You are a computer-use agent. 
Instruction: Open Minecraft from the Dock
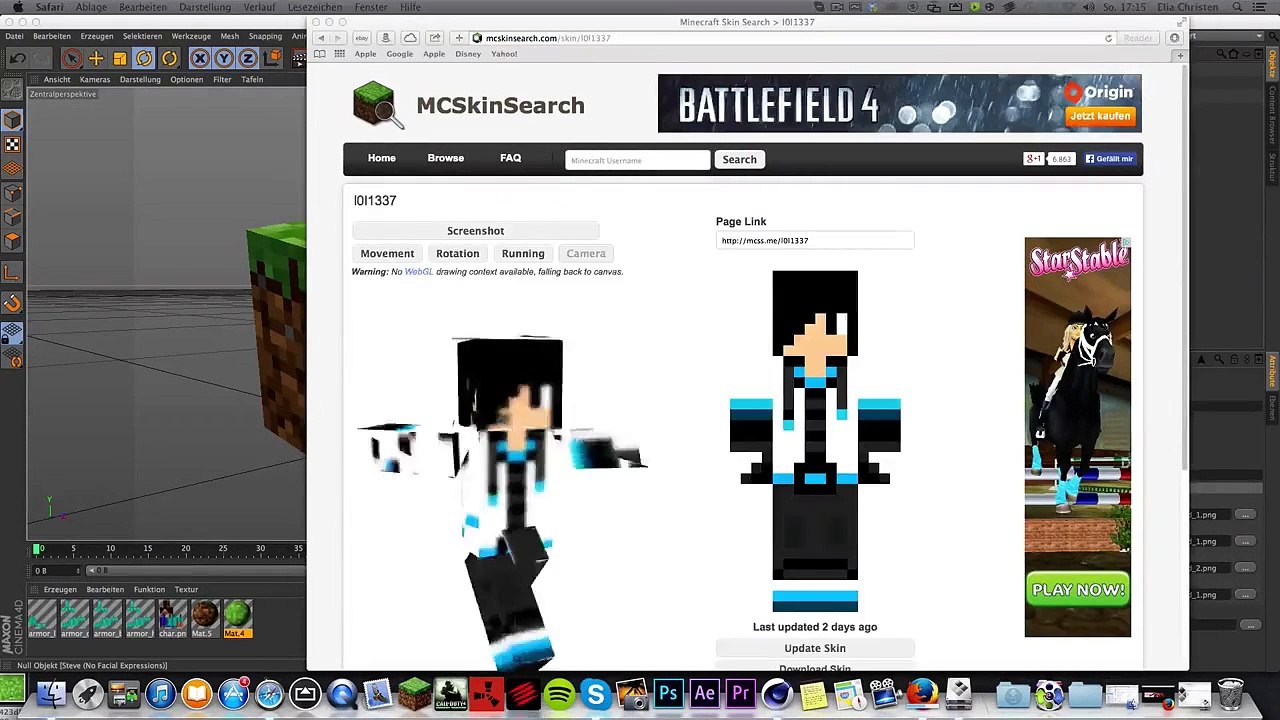(414, 693)
